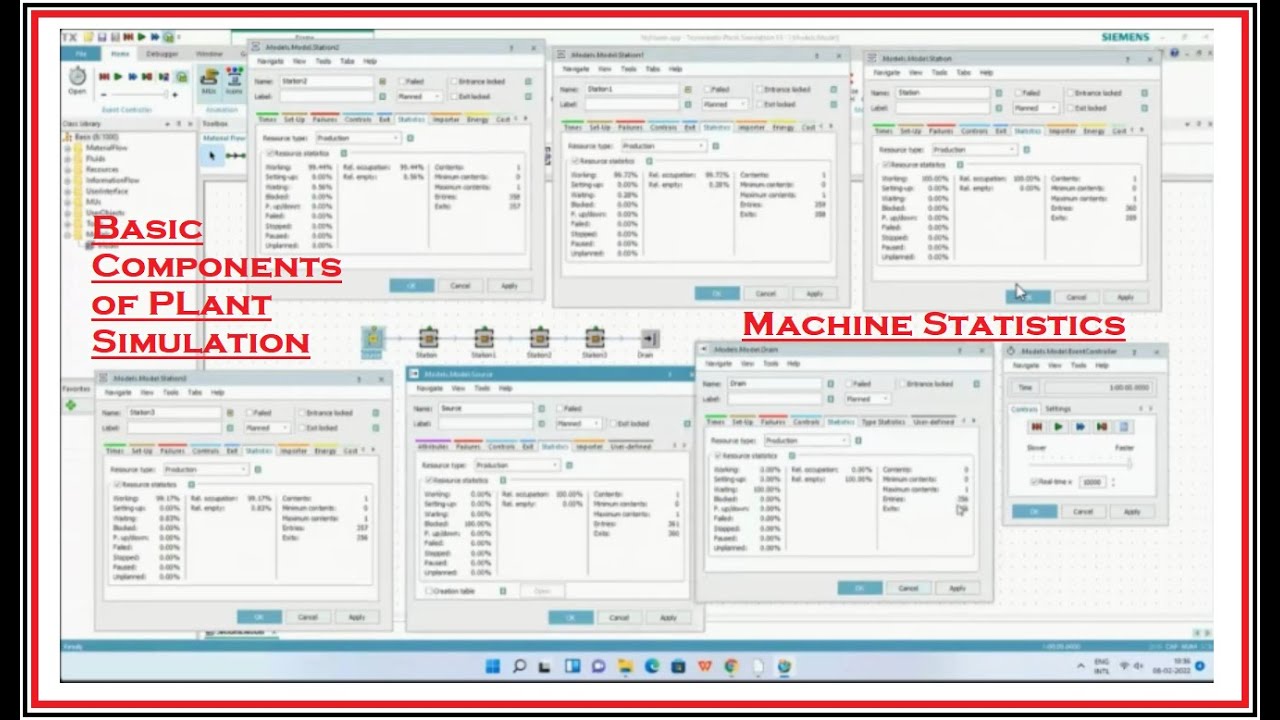Select the Connector tool in the Toolbox
Viewport: 1280px width, 720px height.
[235, 155]
